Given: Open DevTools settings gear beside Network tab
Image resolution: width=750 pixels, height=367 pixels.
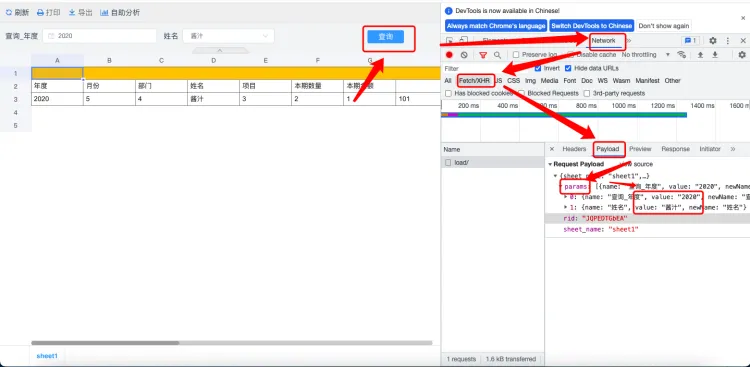Looking at the screenshot, I should pos(713,41).
